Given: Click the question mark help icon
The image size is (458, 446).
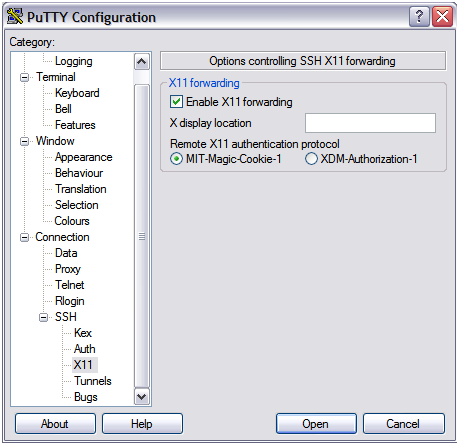Looking at the screenshot, I should (x=419, y=17).
